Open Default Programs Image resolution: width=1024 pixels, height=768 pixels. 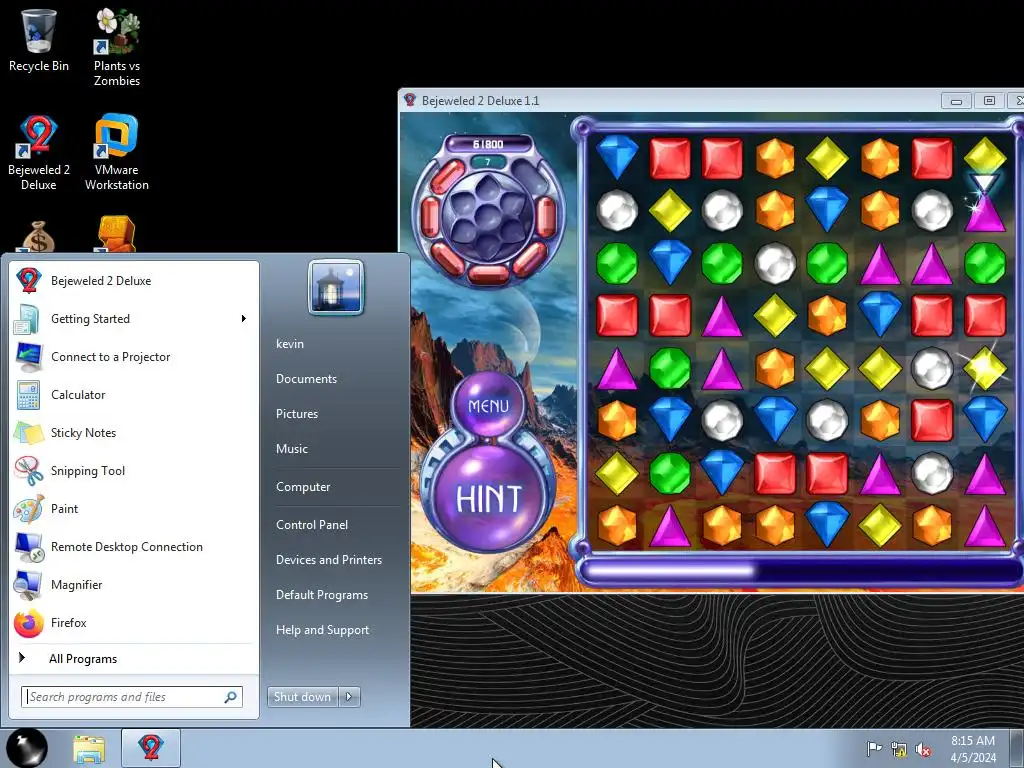pyautogui.click(x=322, y=595)
